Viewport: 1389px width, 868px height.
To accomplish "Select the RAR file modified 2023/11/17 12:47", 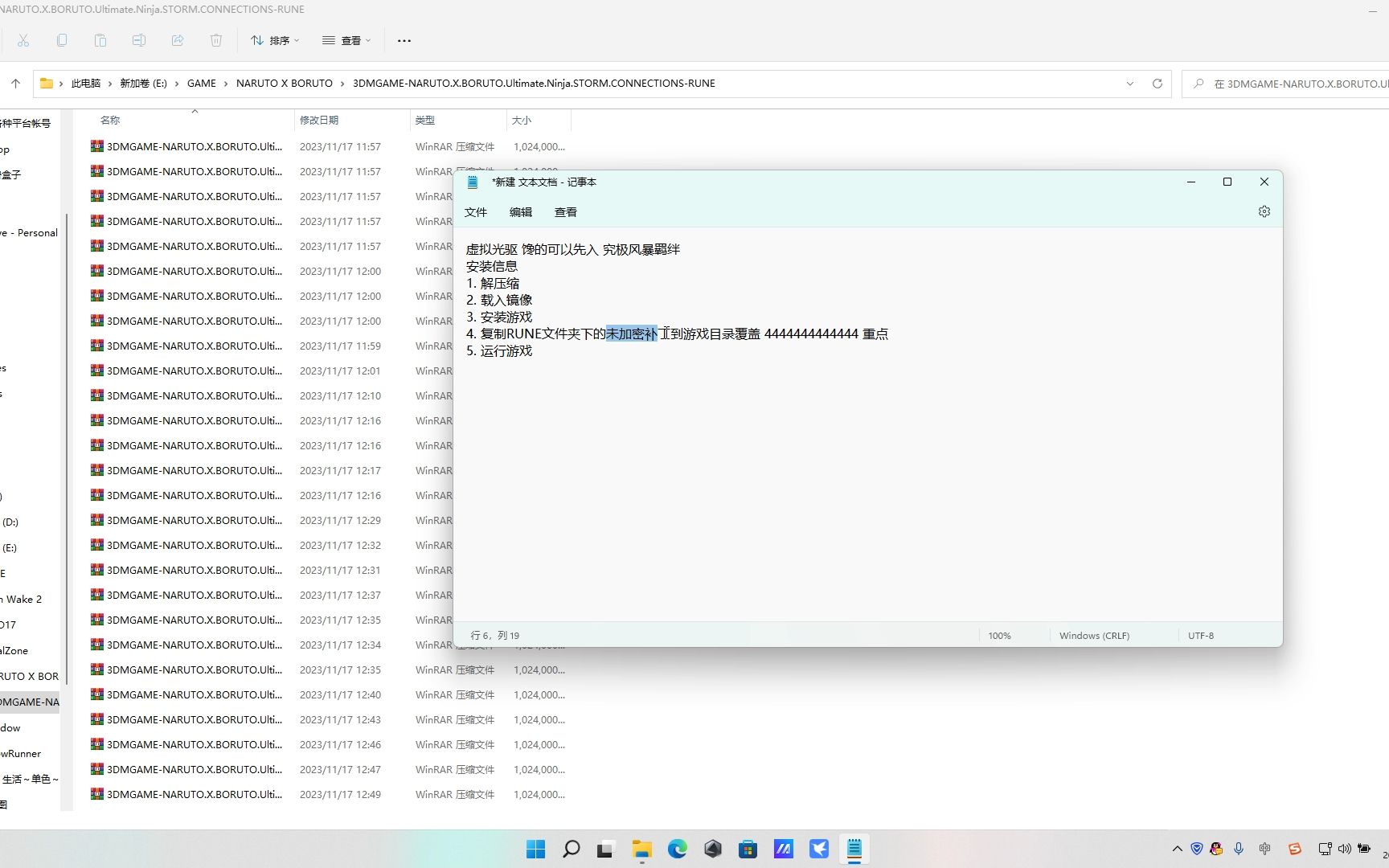I will 328,770.
